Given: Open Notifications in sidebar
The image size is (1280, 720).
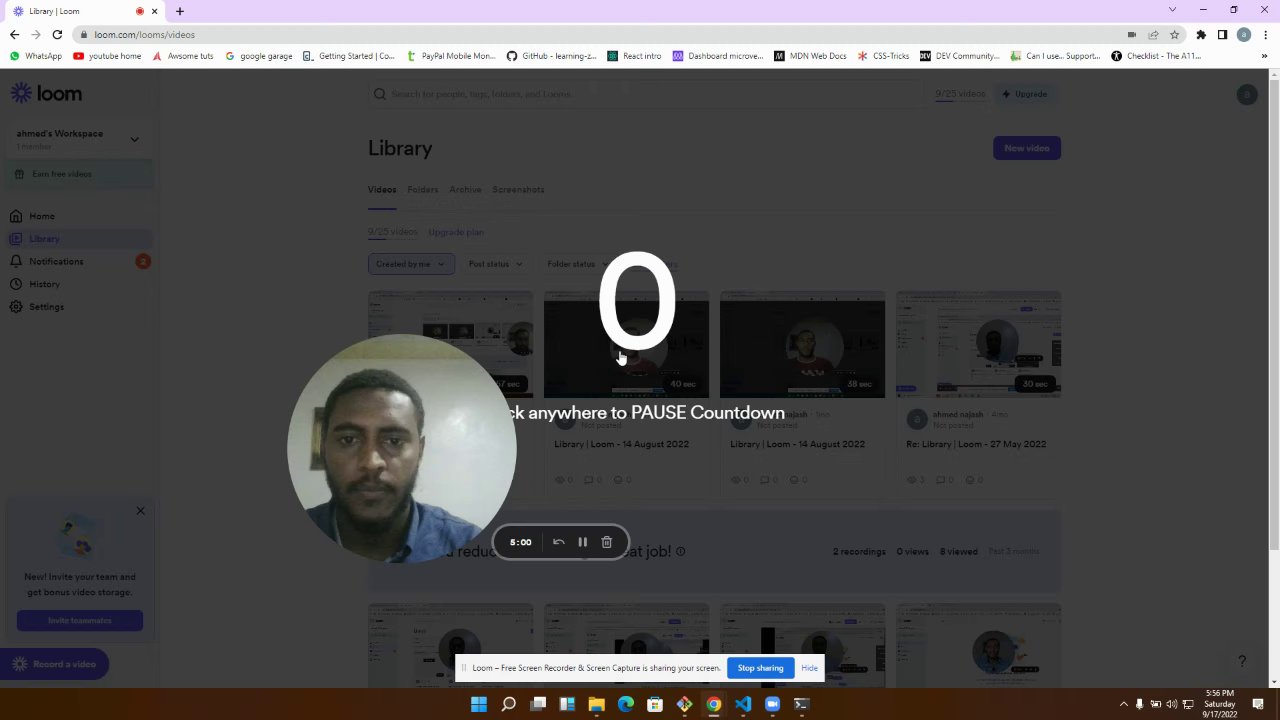Looking at the screenshot, I should click(56, 261).
